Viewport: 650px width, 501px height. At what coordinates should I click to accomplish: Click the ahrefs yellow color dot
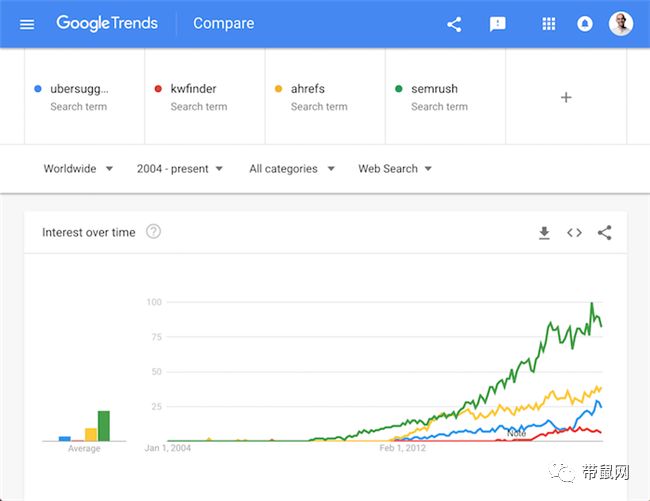279,89
